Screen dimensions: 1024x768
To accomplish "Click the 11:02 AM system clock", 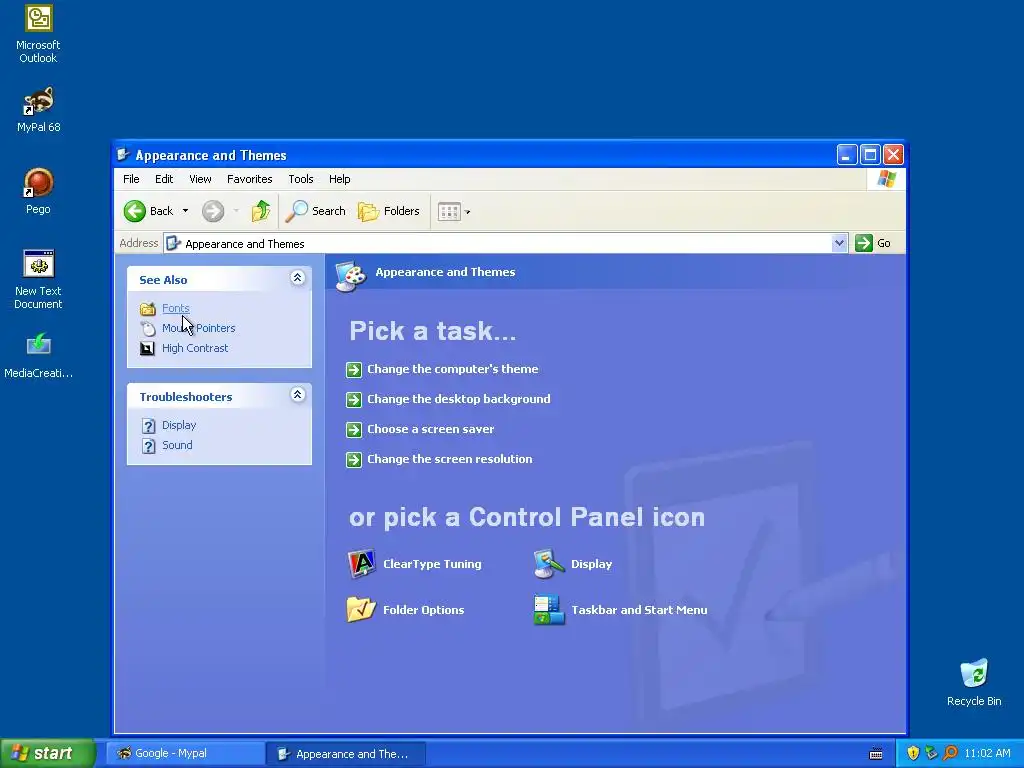I will [987, 754].
